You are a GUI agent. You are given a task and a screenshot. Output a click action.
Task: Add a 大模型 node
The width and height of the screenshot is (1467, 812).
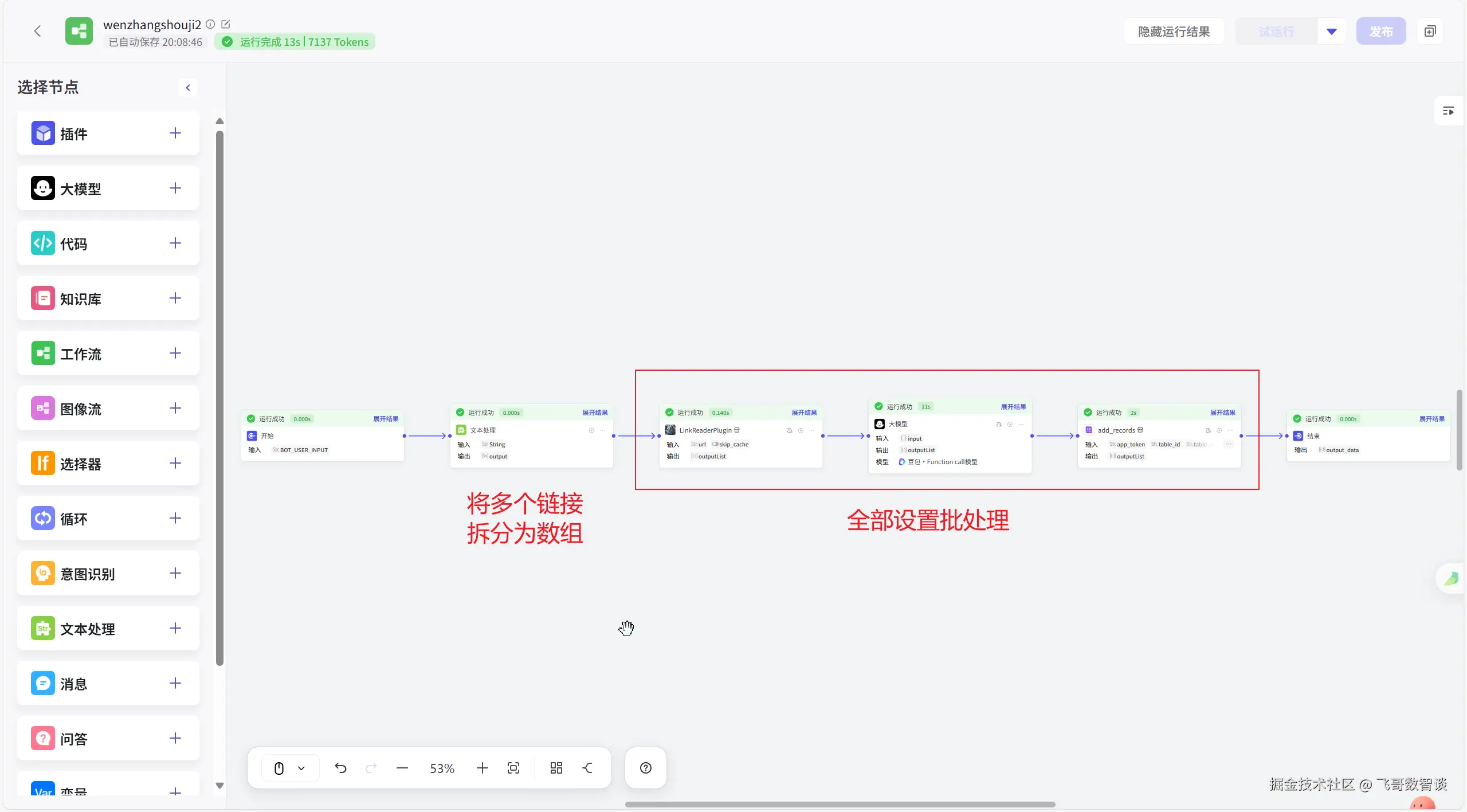tap(175, 189)
